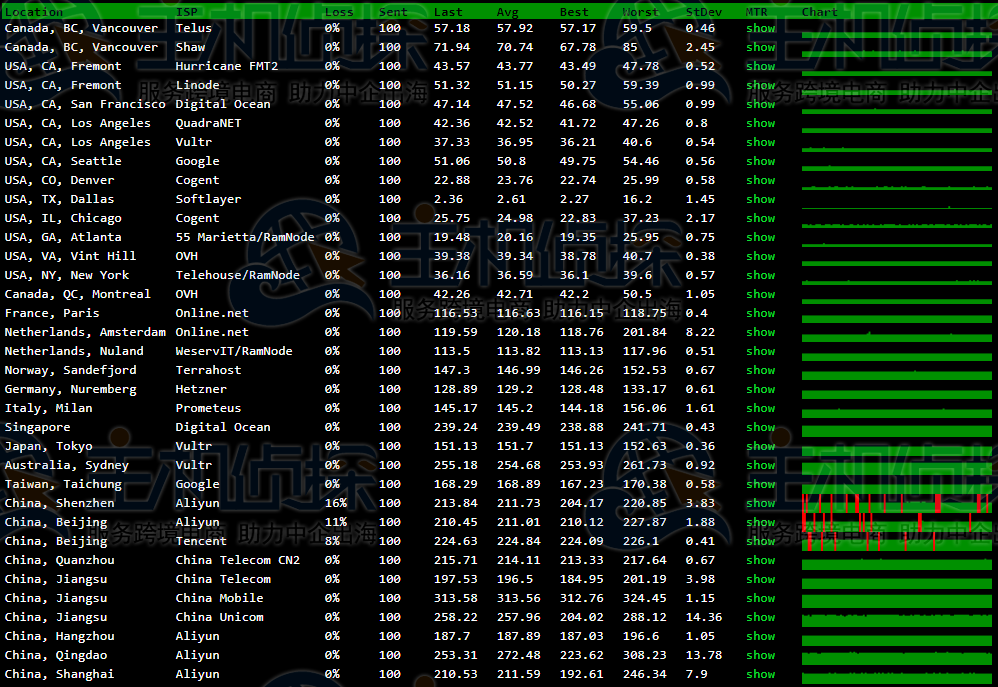Click show link for Hurricane FMT2 row
Image resolution: width=998 pixels, height=687 pixels.
[761, 66]
